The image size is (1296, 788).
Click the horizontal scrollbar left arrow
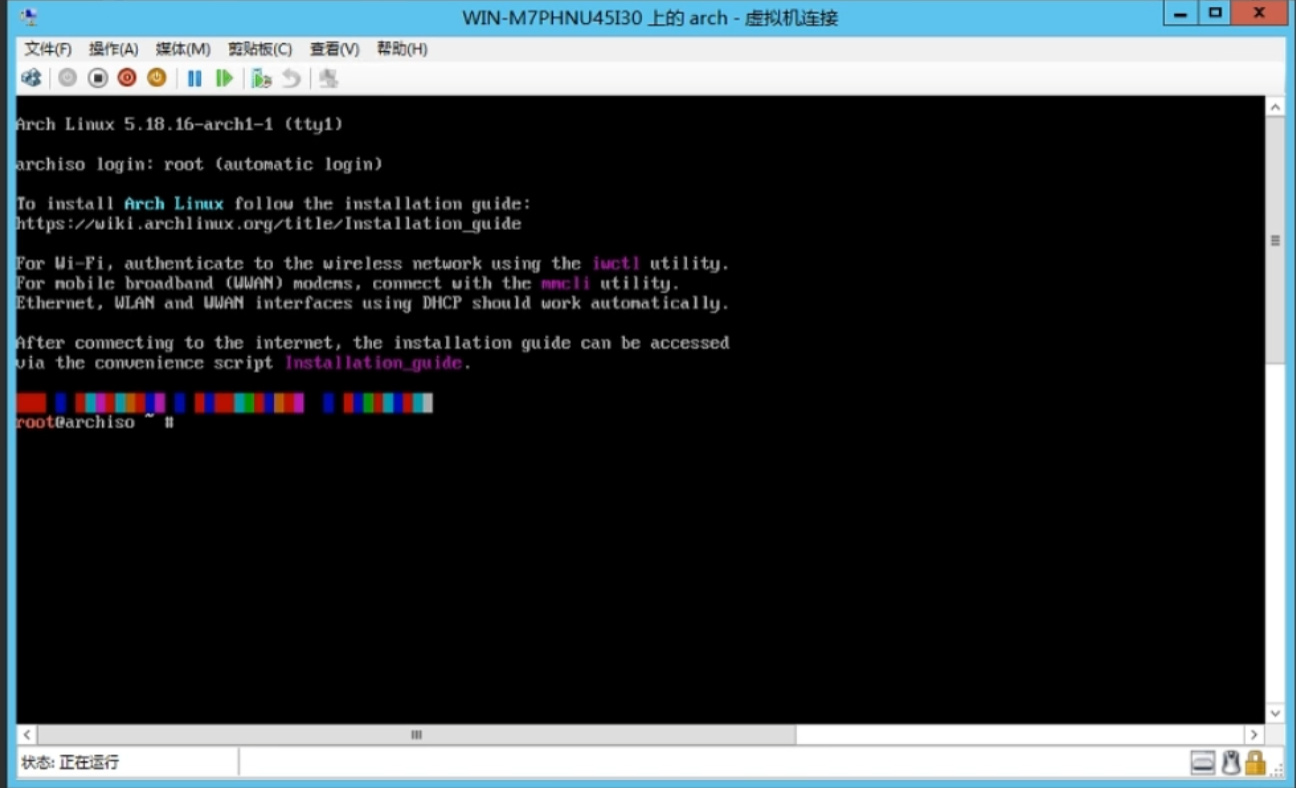tap(27, 734)
